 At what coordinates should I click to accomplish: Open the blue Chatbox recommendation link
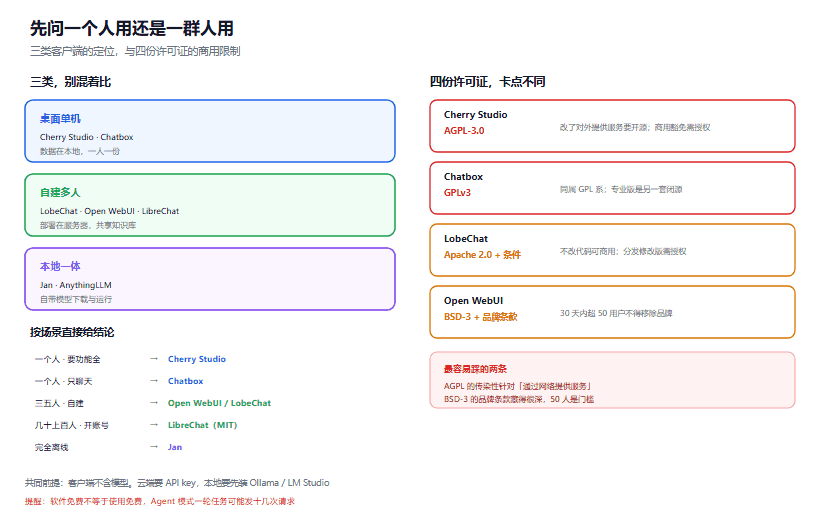point(185,381)
